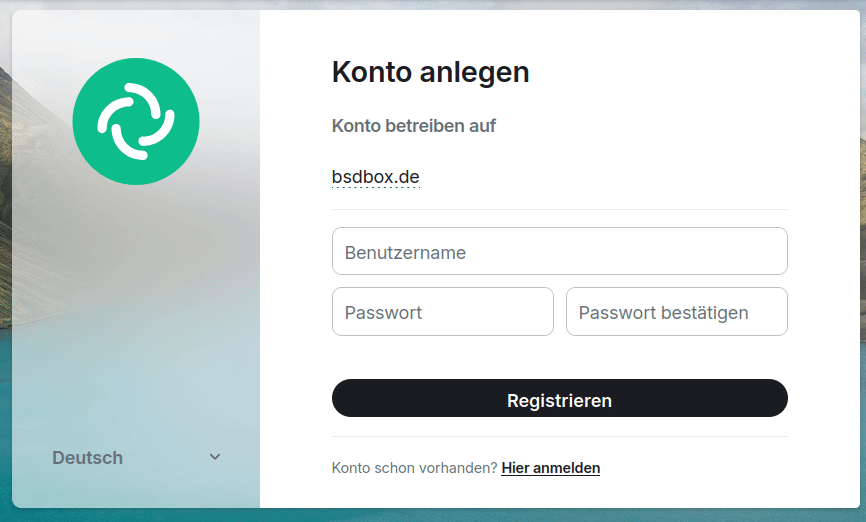866x522 pixels.
Task: Follow the Hier anmelden link
Action: [550, 468]
